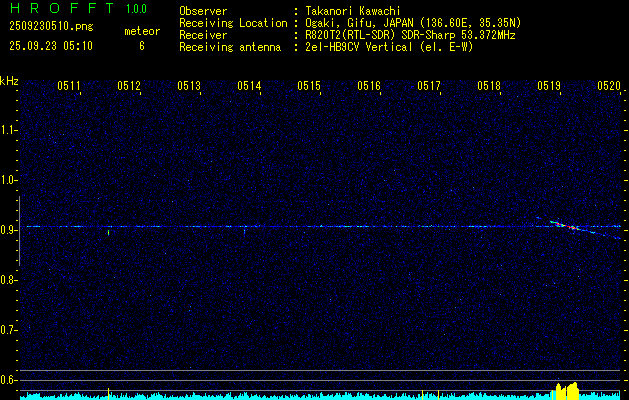Click the HROFFT program title
629x400 pixels.
click(63, 8)
